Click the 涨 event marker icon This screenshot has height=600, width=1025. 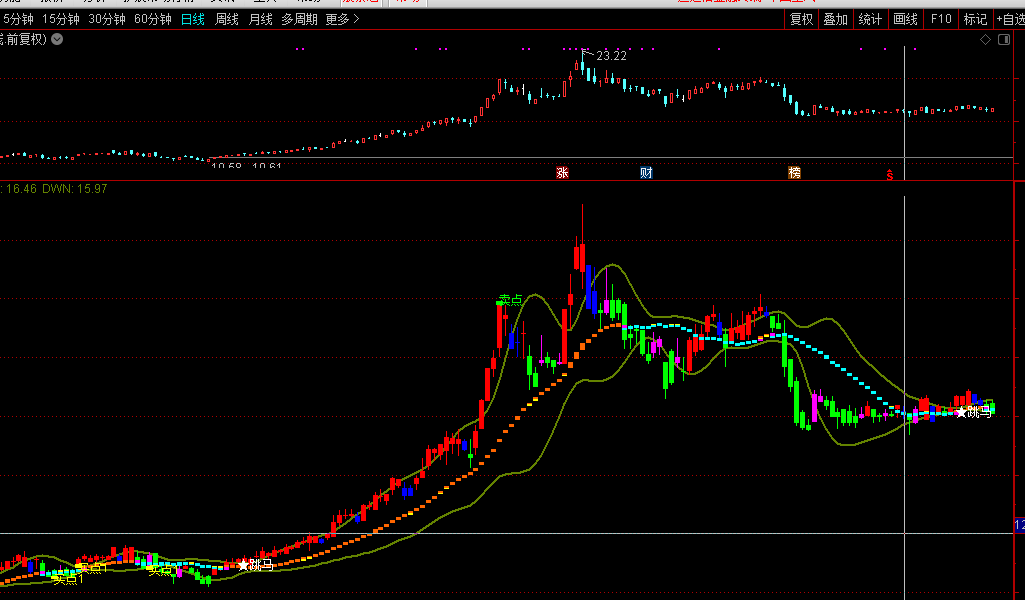(x=562, y=173)
